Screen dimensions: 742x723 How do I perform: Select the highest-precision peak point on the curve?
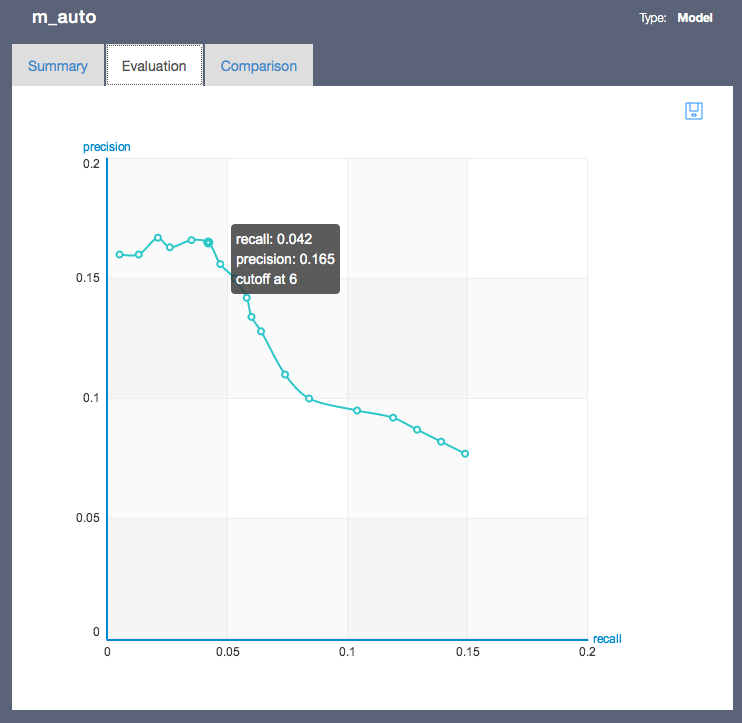tap(158, 238)
